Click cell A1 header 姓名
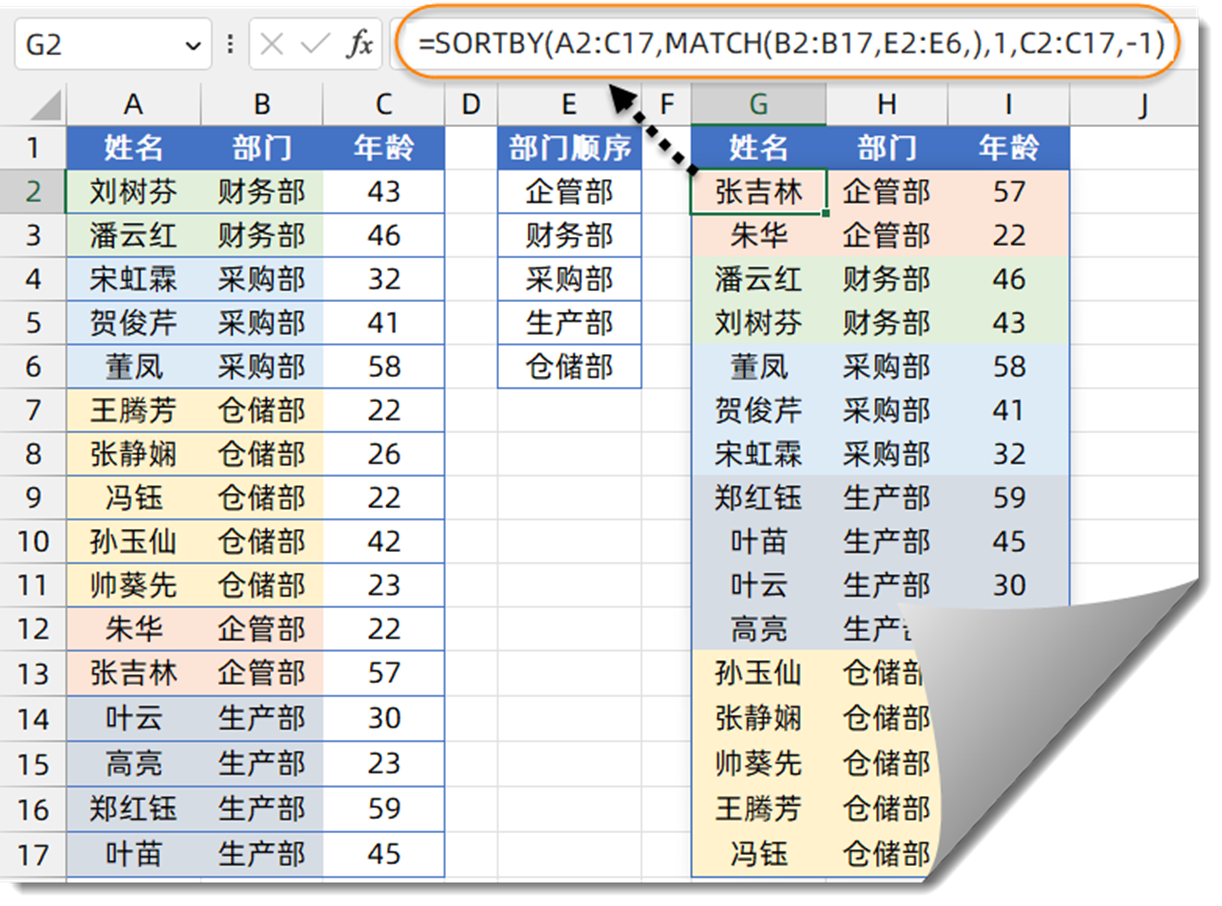 (x=133, y=148)
